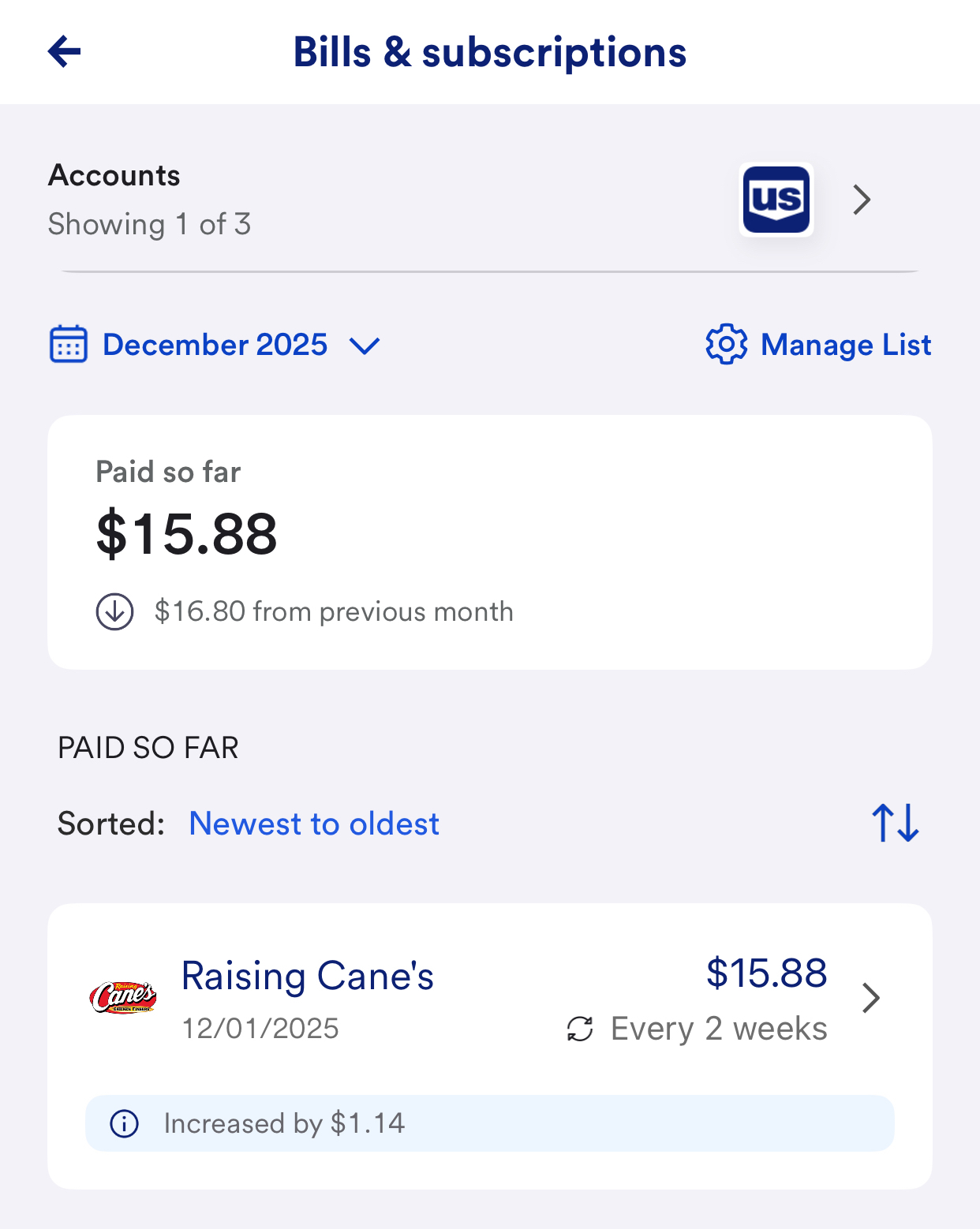Tap the $15.88 amount on Raising Cane's
The width and height of the screenshot is (980, 1229).
coord(766,973)
